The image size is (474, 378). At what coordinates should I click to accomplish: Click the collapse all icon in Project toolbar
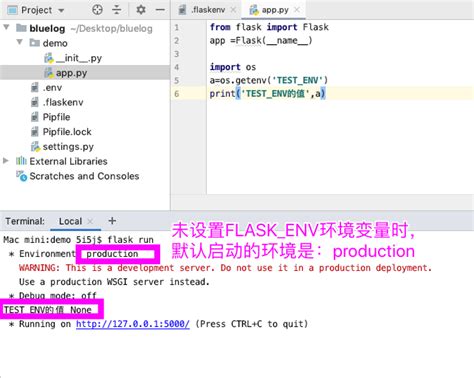point(116,10)
